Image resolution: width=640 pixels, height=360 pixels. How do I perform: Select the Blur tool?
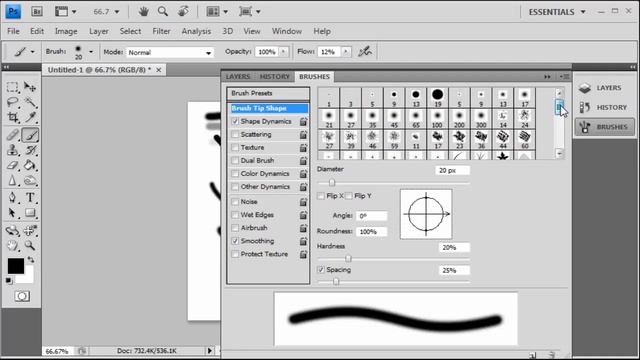click(x=12, y=180)
